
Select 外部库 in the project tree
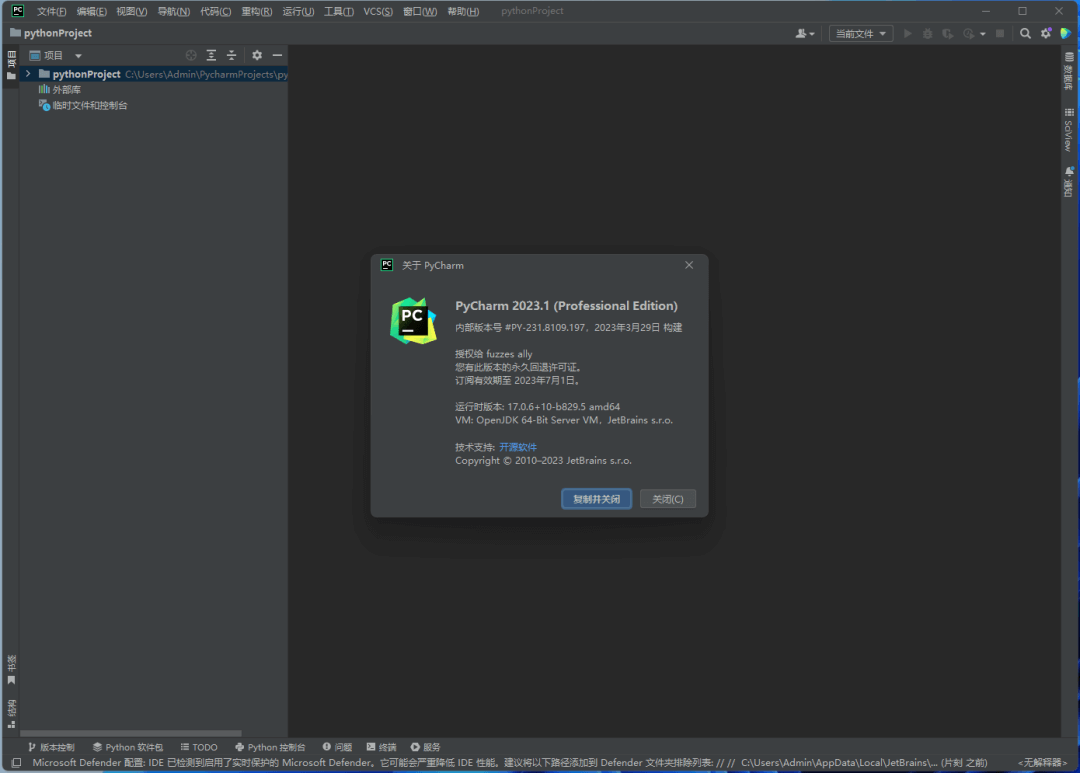(66, 89)
